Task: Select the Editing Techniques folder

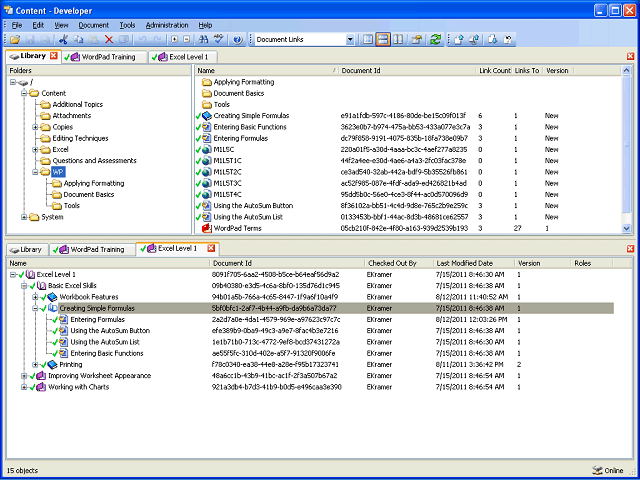Action: (x=80, y=138)
